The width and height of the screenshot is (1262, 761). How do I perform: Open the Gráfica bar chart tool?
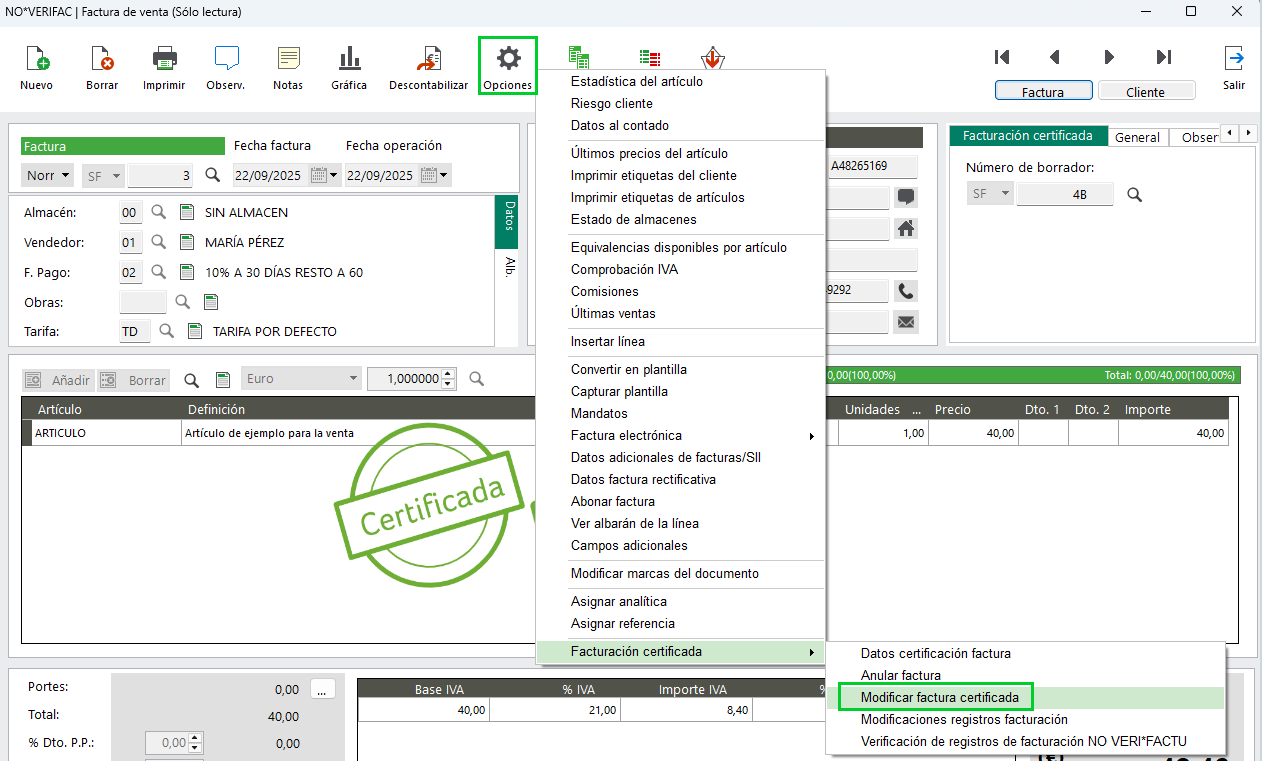click(349, 58)
